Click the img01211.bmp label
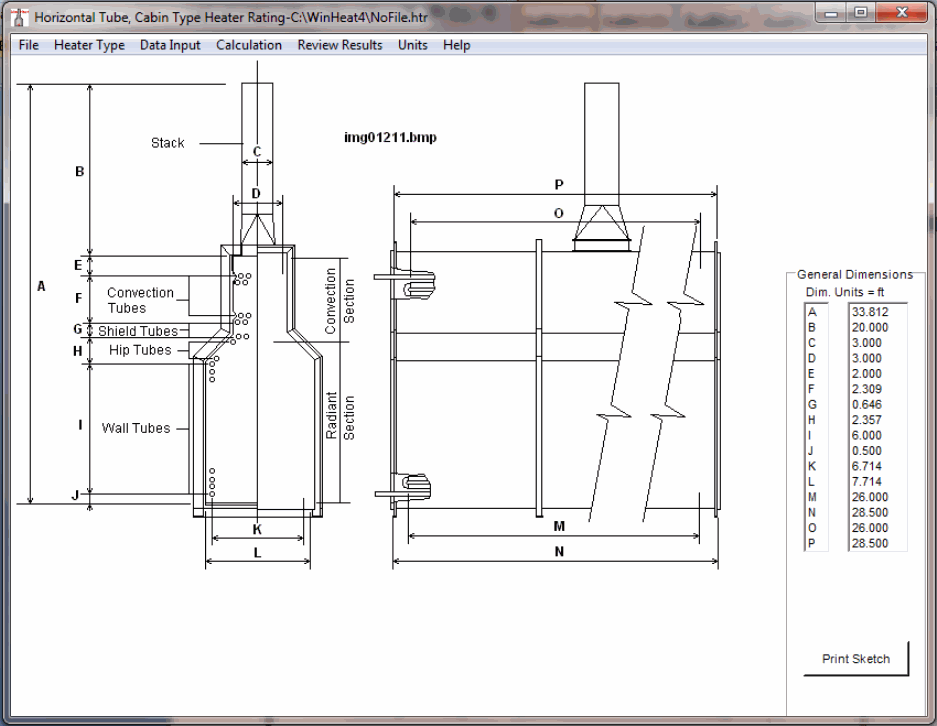 tap(390, 137)
